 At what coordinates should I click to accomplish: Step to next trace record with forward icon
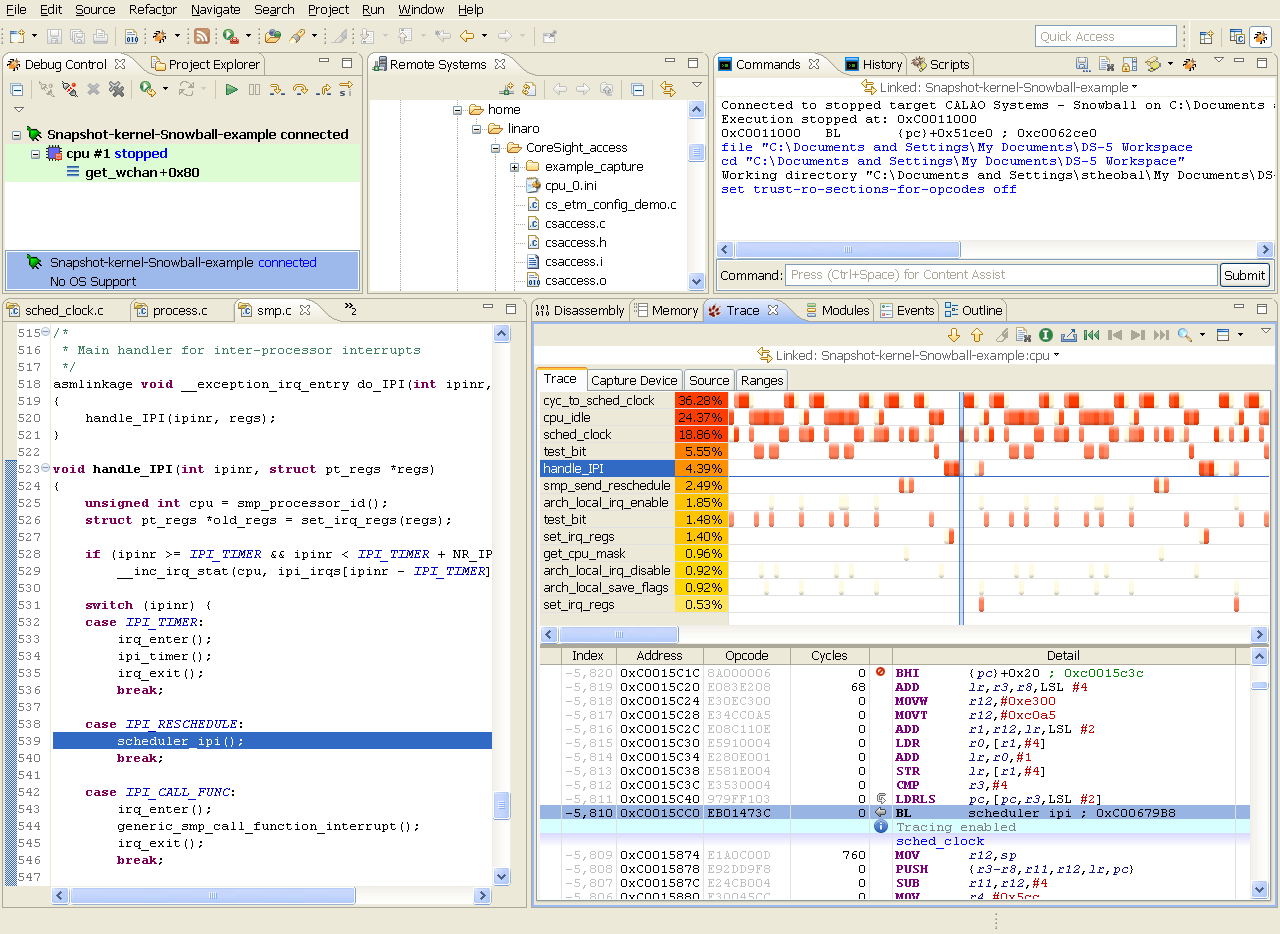tap(1137, 335)
